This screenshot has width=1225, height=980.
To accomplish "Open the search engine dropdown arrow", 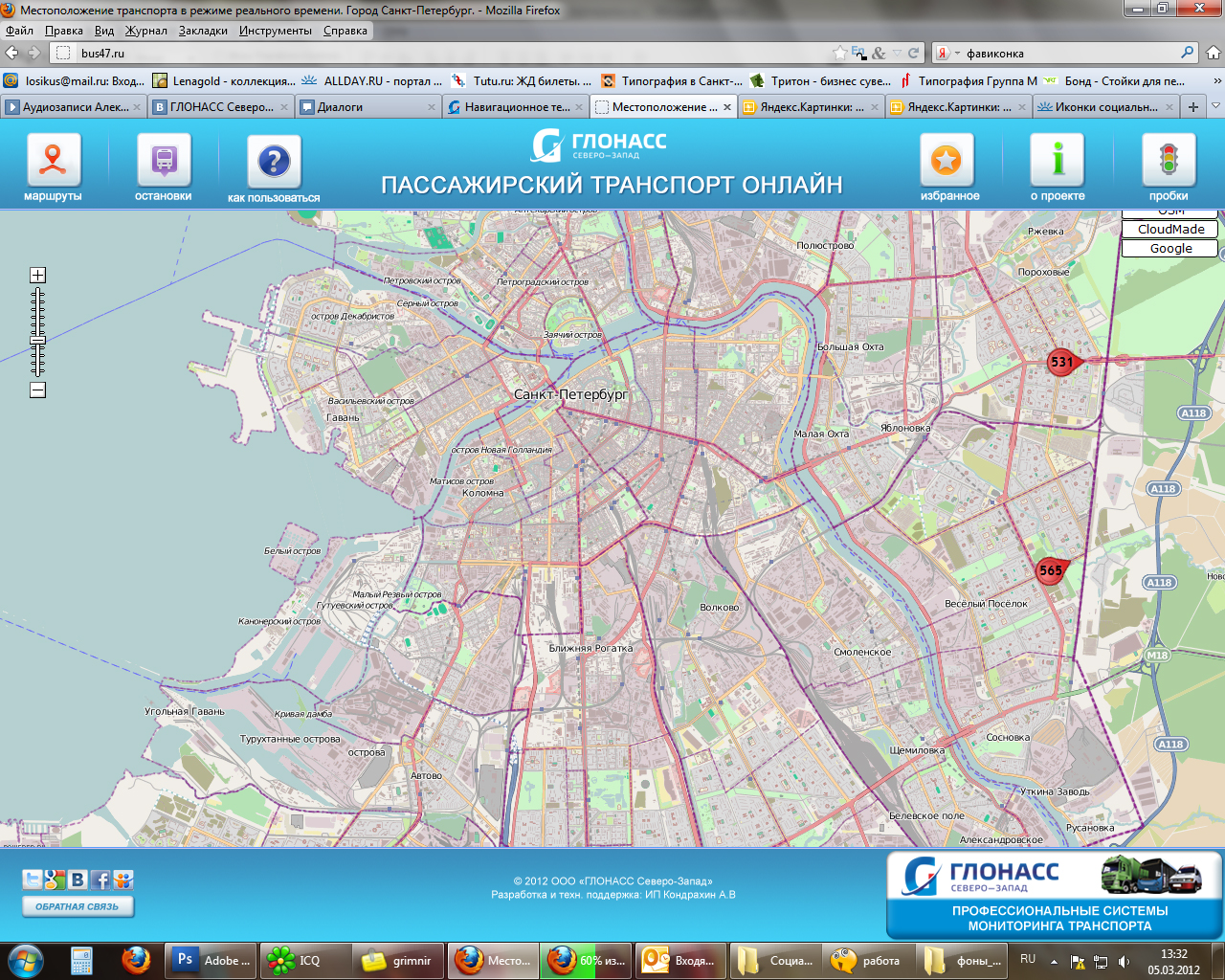I will pyautogui.click(x=956, y=54).
